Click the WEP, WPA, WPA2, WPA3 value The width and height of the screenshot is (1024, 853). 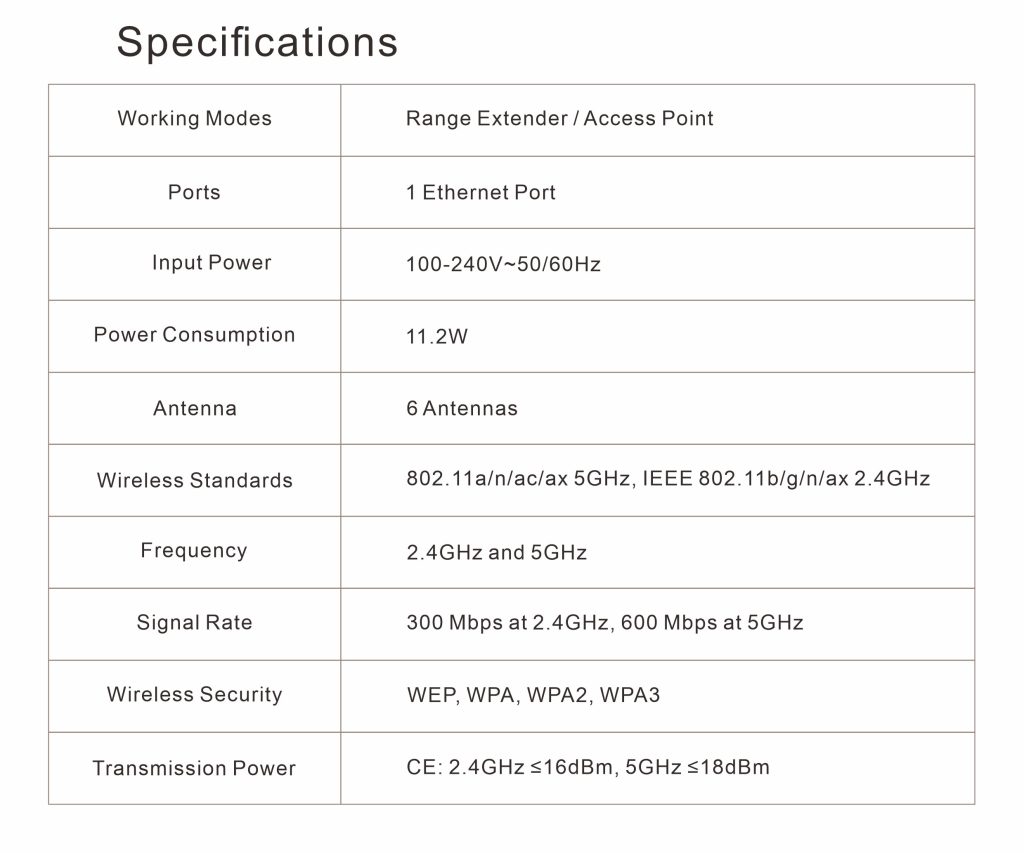[x=534, y=695]
